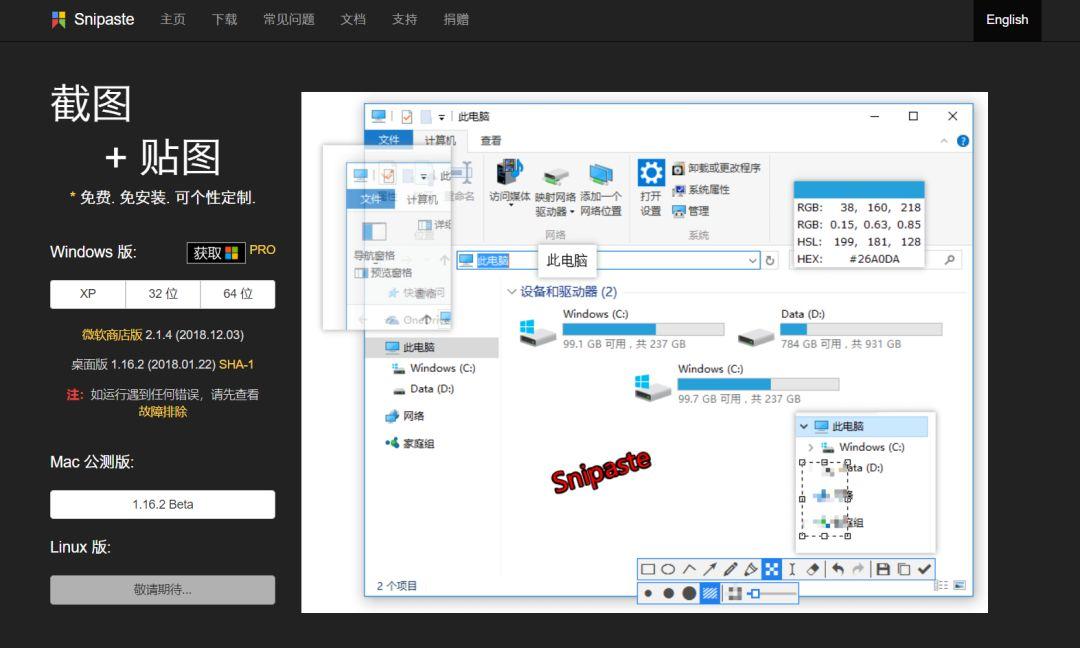
Task: Open 主页 in the site navigation
Action: click(173, 19)
